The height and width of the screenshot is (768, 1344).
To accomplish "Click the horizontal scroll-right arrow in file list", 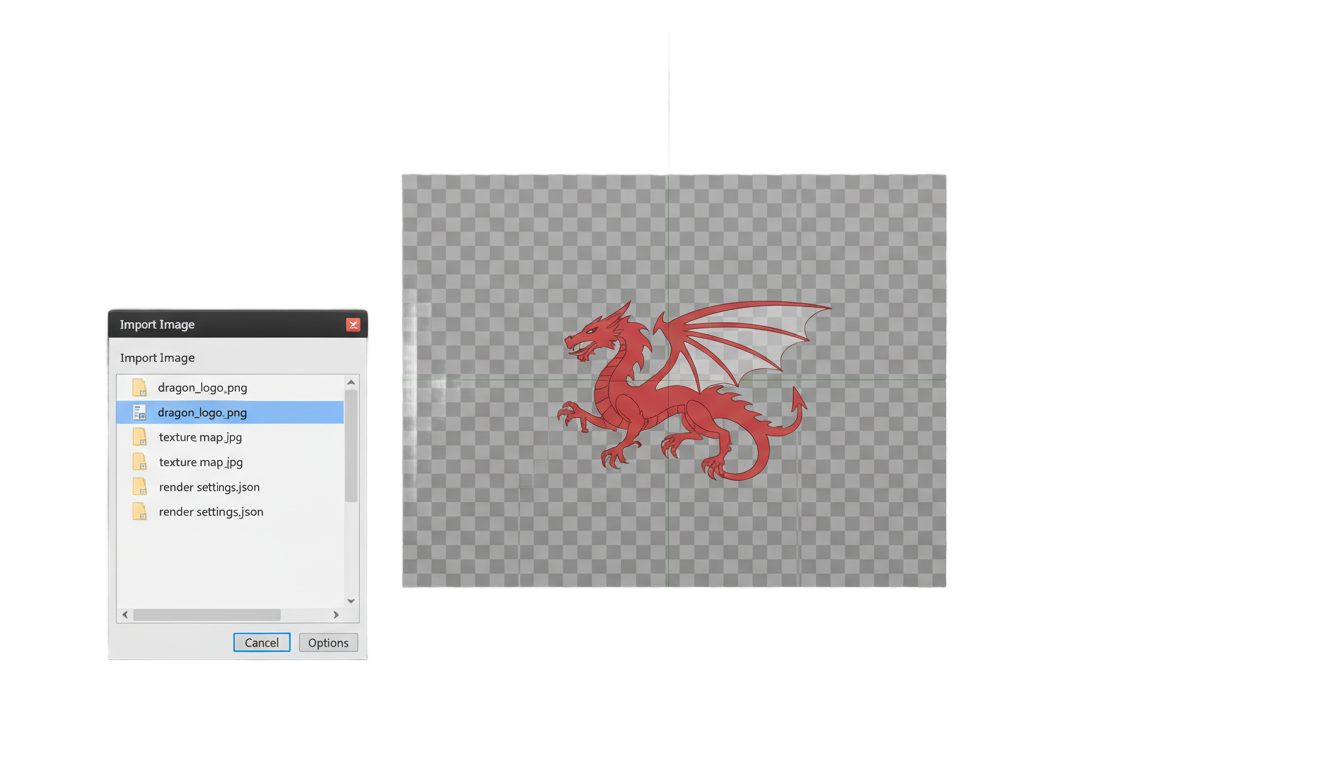I will coord(336,615).
